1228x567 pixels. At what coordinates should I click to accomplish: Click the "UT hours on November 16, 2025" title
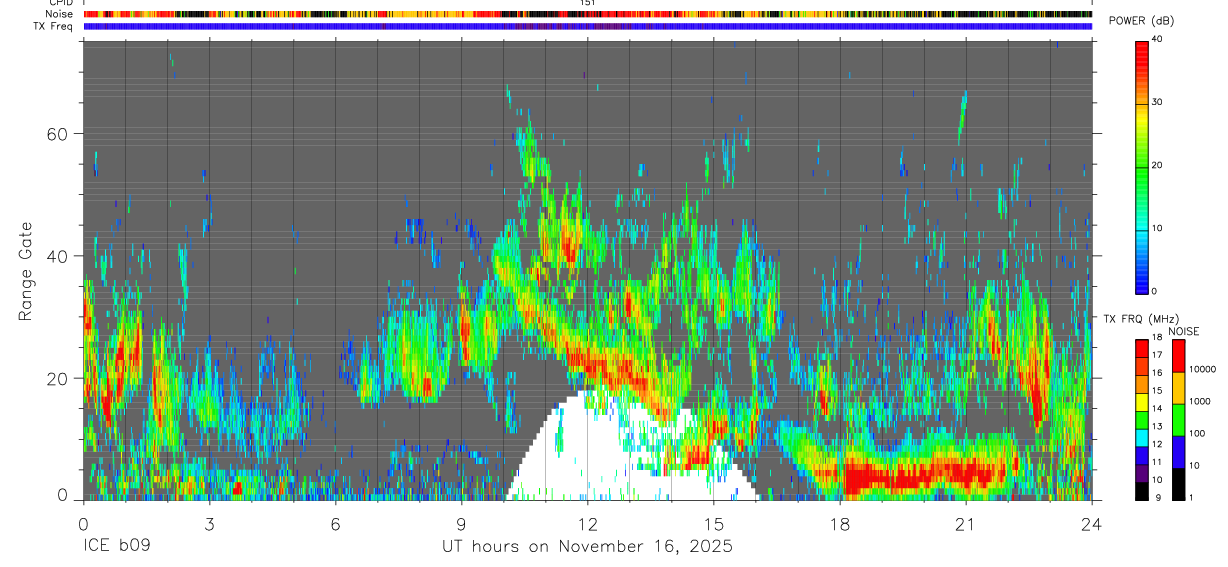tap(588, 547)
